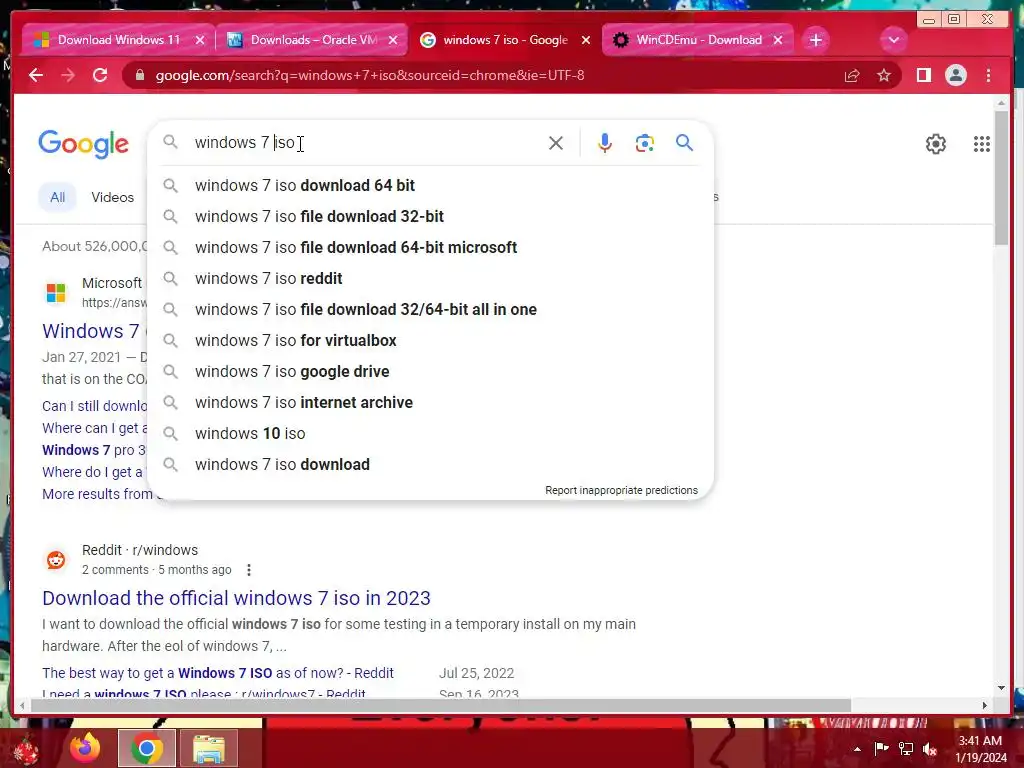Close the Download Windows 11 tab
Screen dimensions: 1024x768
pyautogui.click(x=200, y=40)
